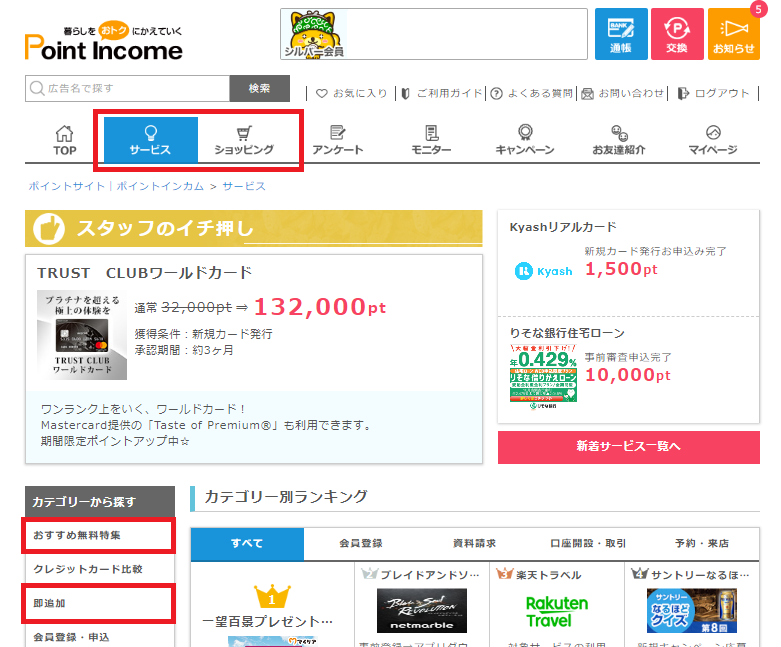Open ブレイドアンドソ… ranking item title
The width and height of the screenshot is (781, 647).
pyautogui.click(x=429, y=575)
